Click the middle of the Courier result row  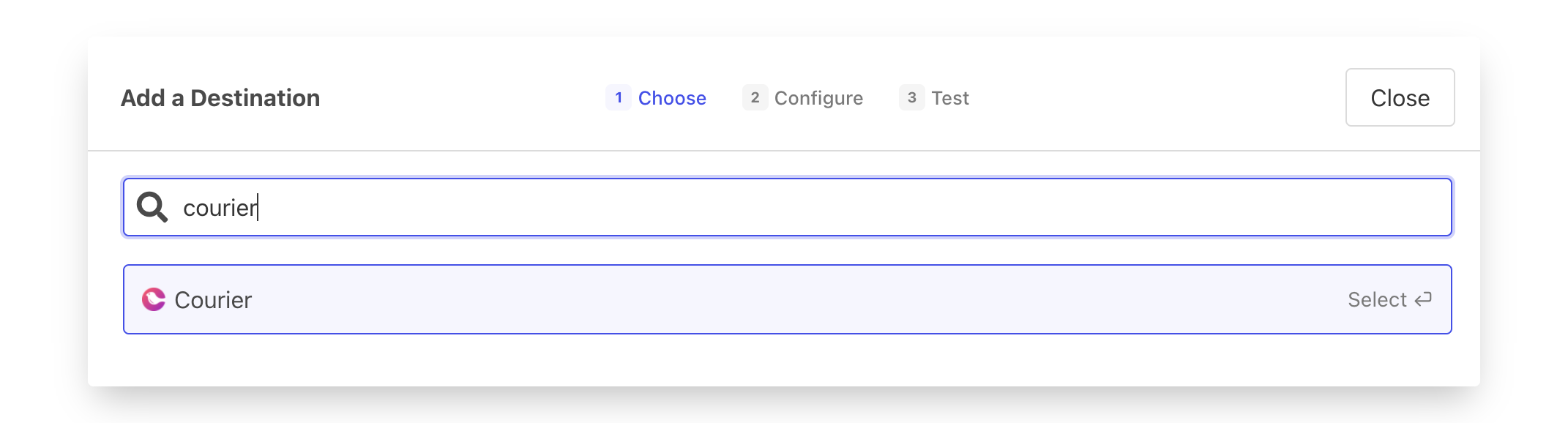click(x=787, y=299)
